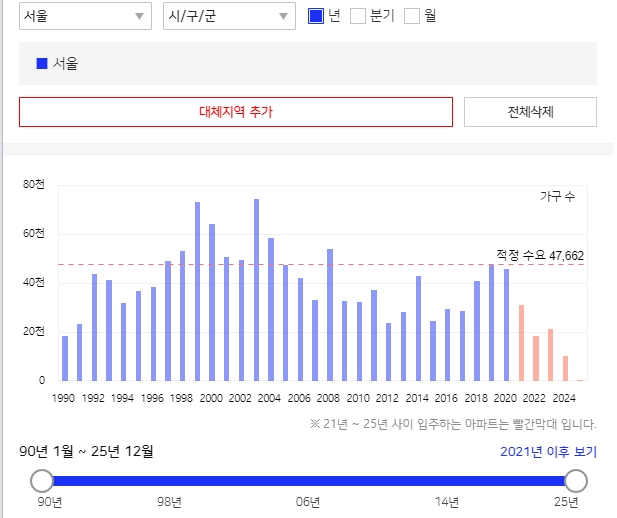Open the 2021년 이후 보기 link
Image resolution: width=617 pixels, height=518 pixels.
point(548,451)
